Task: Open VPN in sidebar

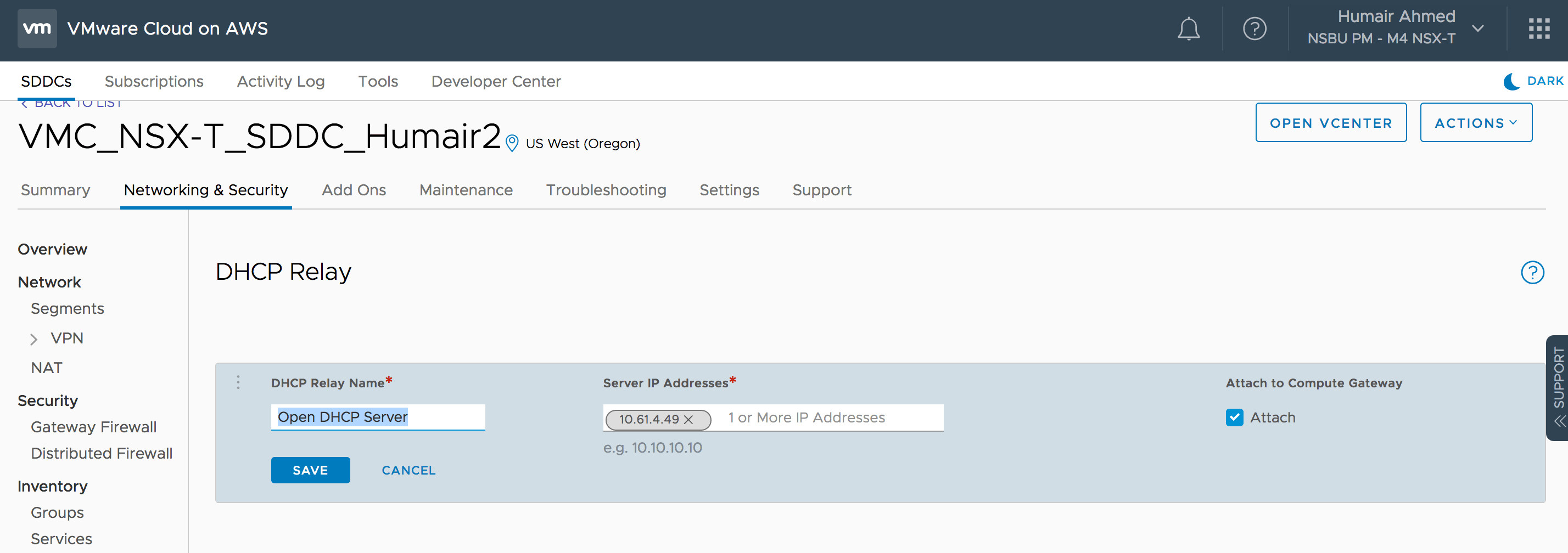Action: [x=66, y=338]
